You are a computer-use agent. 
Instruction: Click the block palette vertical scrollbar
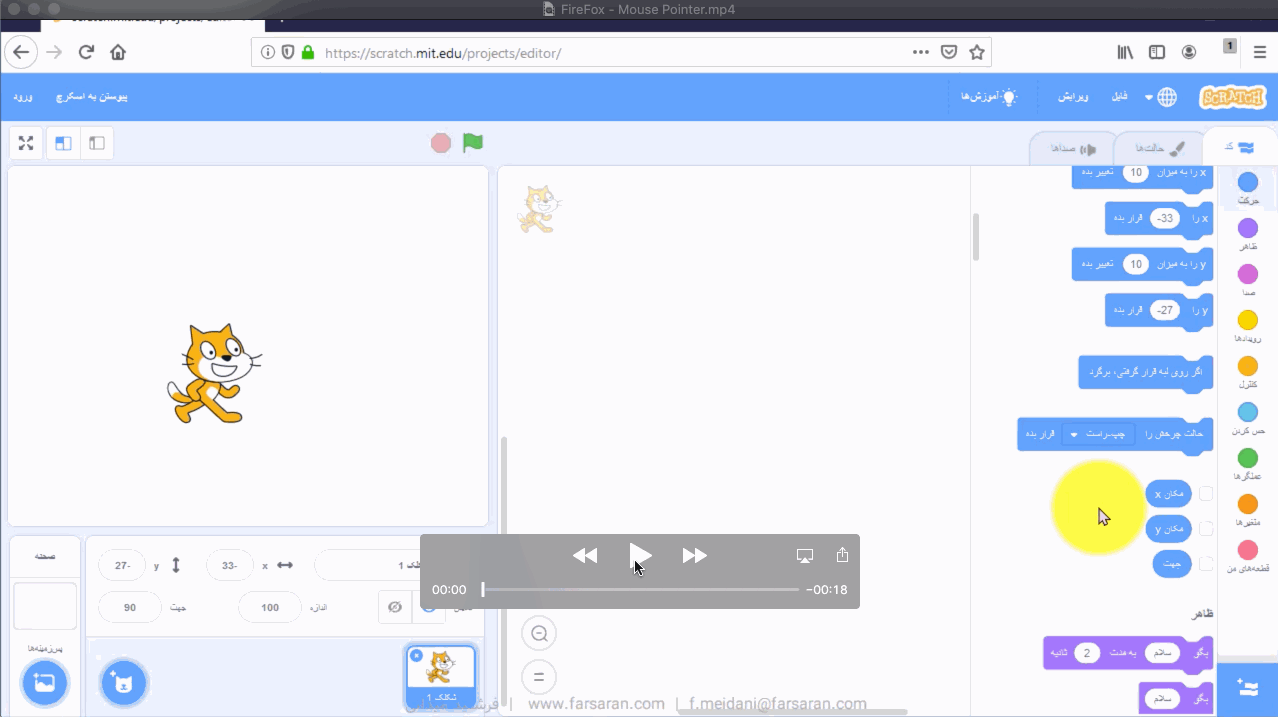tap(975, 236)
